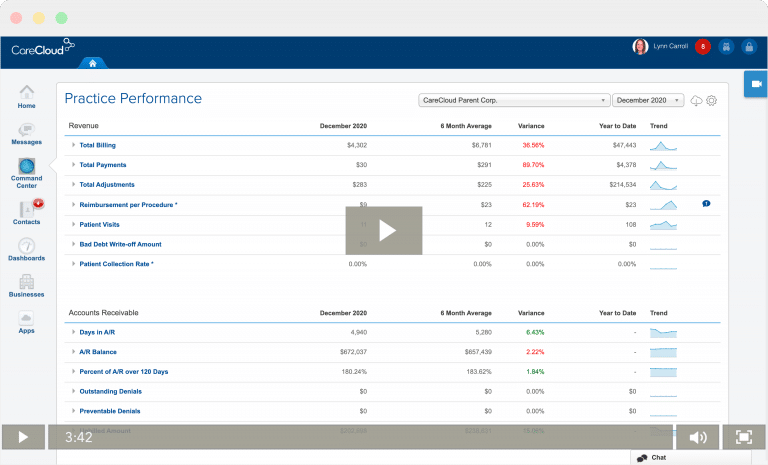Click the cloud download icon
768x465 pixels.
point(697,100)
